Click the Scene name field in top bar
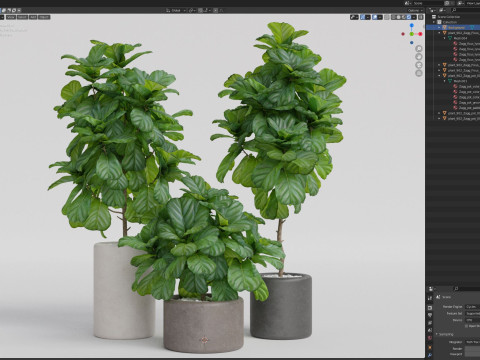The width and height of the screenshot is (480, 360). click(x=428, y=3)
